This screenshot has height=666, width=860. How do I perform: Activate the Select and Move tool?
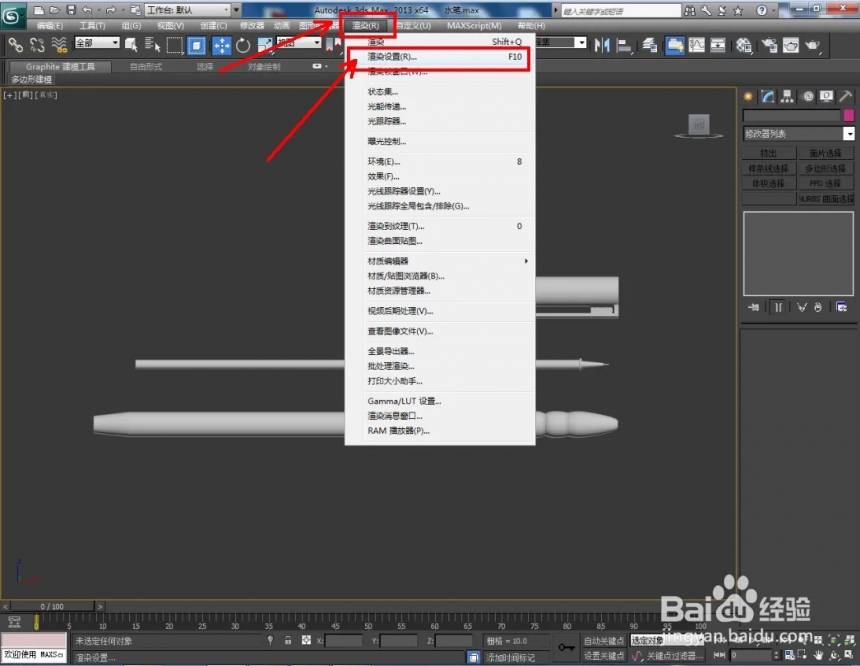222,45
